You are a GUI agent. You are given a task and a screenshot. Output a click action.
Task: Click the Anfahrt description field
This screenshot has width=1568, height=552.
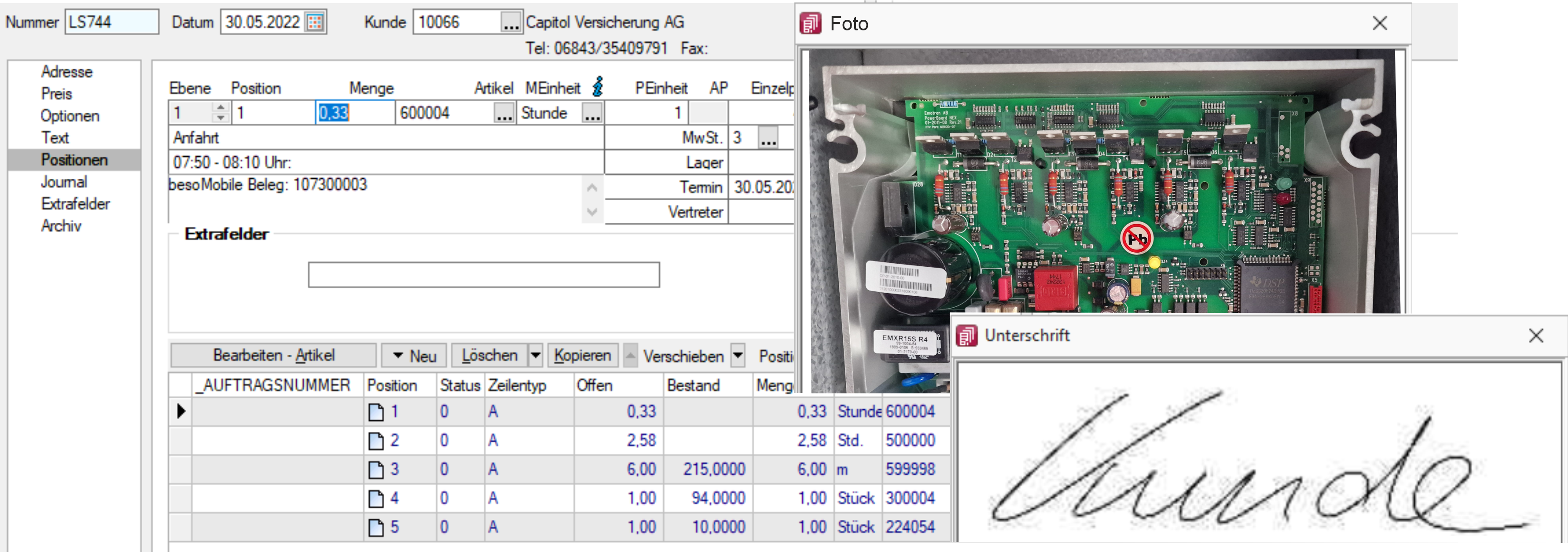click(386, 138)
